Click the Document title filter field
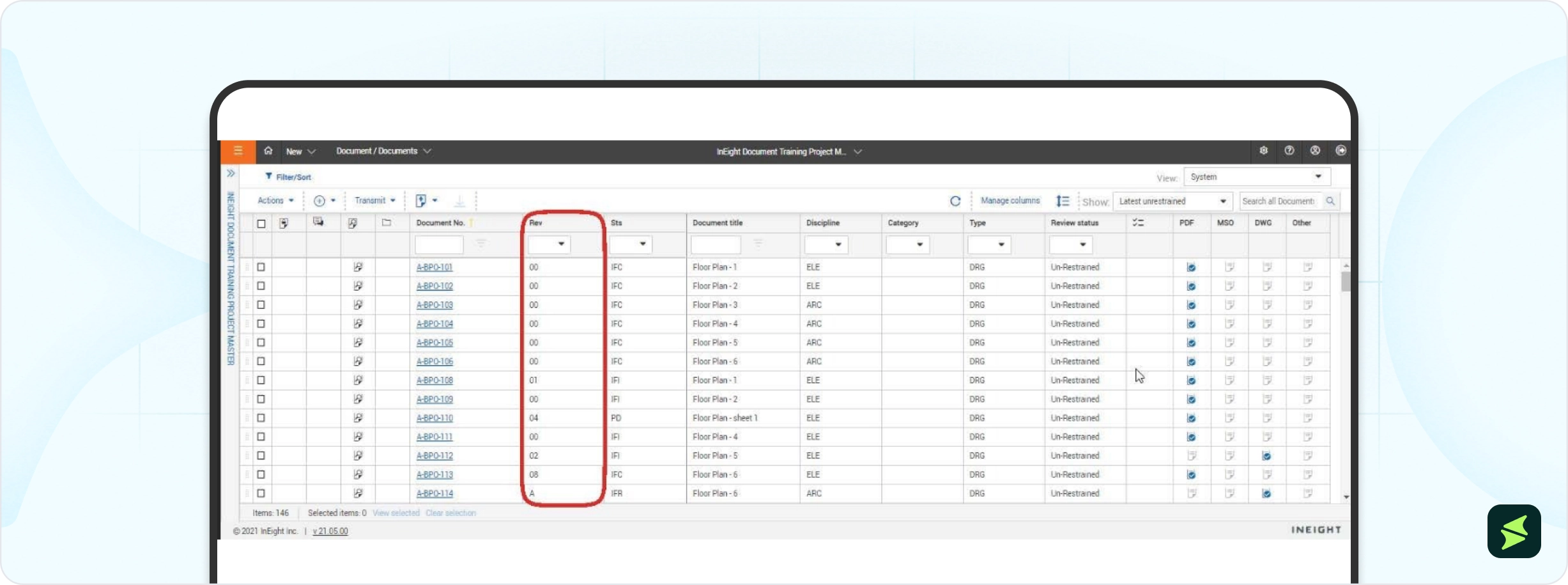 [x=716, y=244]
